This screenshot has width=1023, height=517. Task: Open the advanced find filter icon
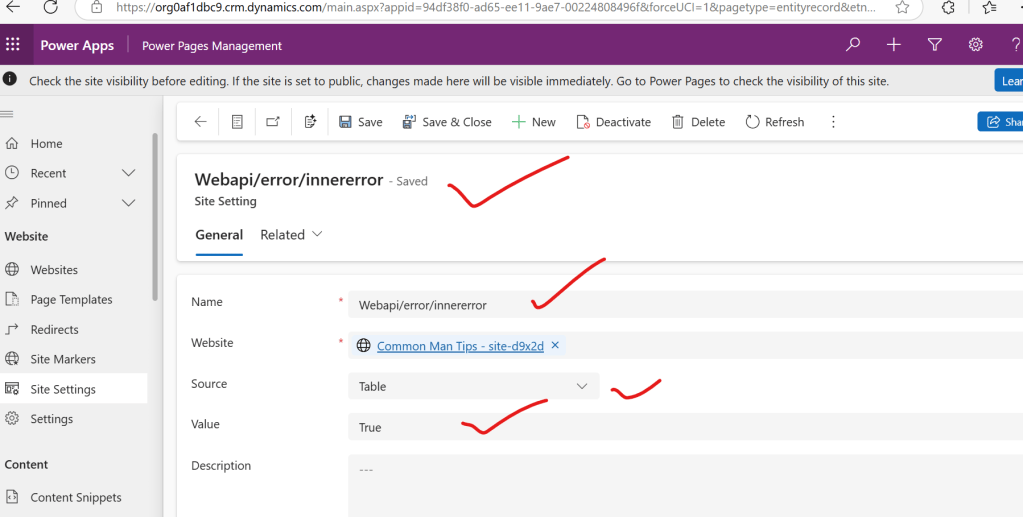934,45
